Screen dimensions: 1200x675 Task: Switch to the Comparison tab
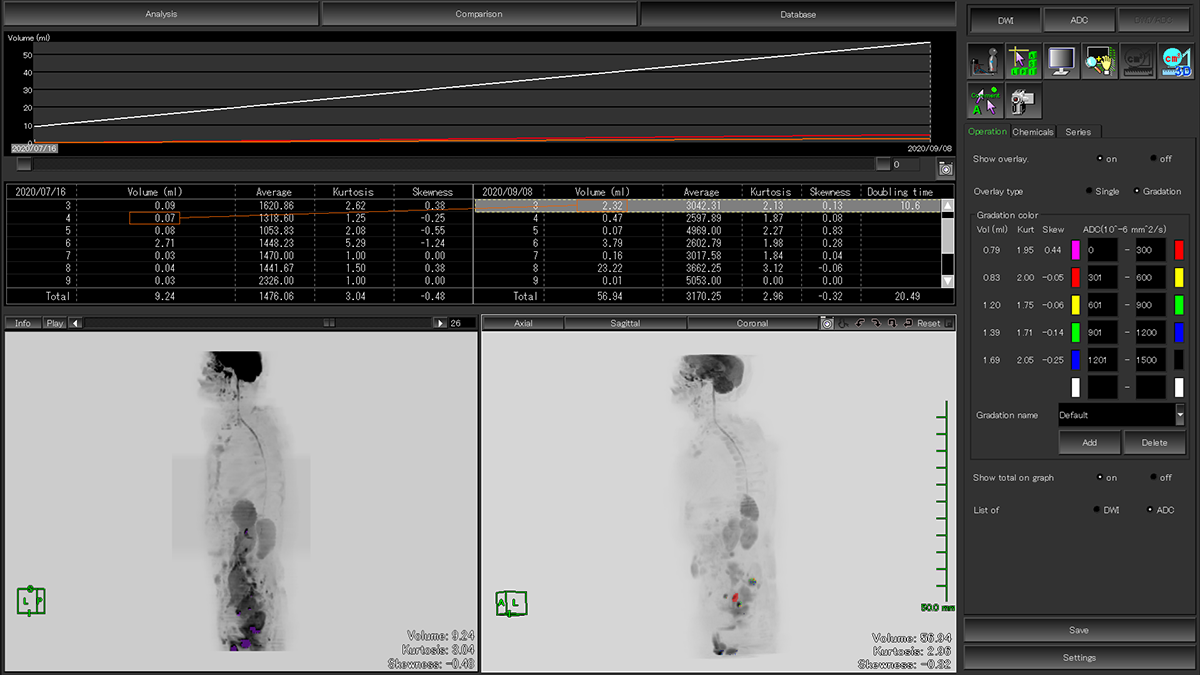click(479, 14)
